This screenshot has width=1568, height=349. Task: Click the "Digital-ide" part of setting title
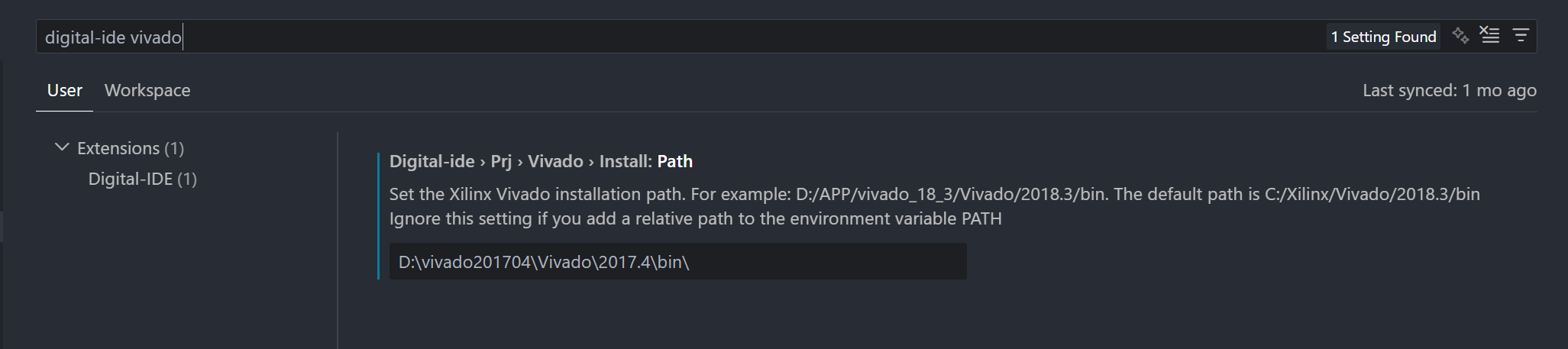point(432,162)
